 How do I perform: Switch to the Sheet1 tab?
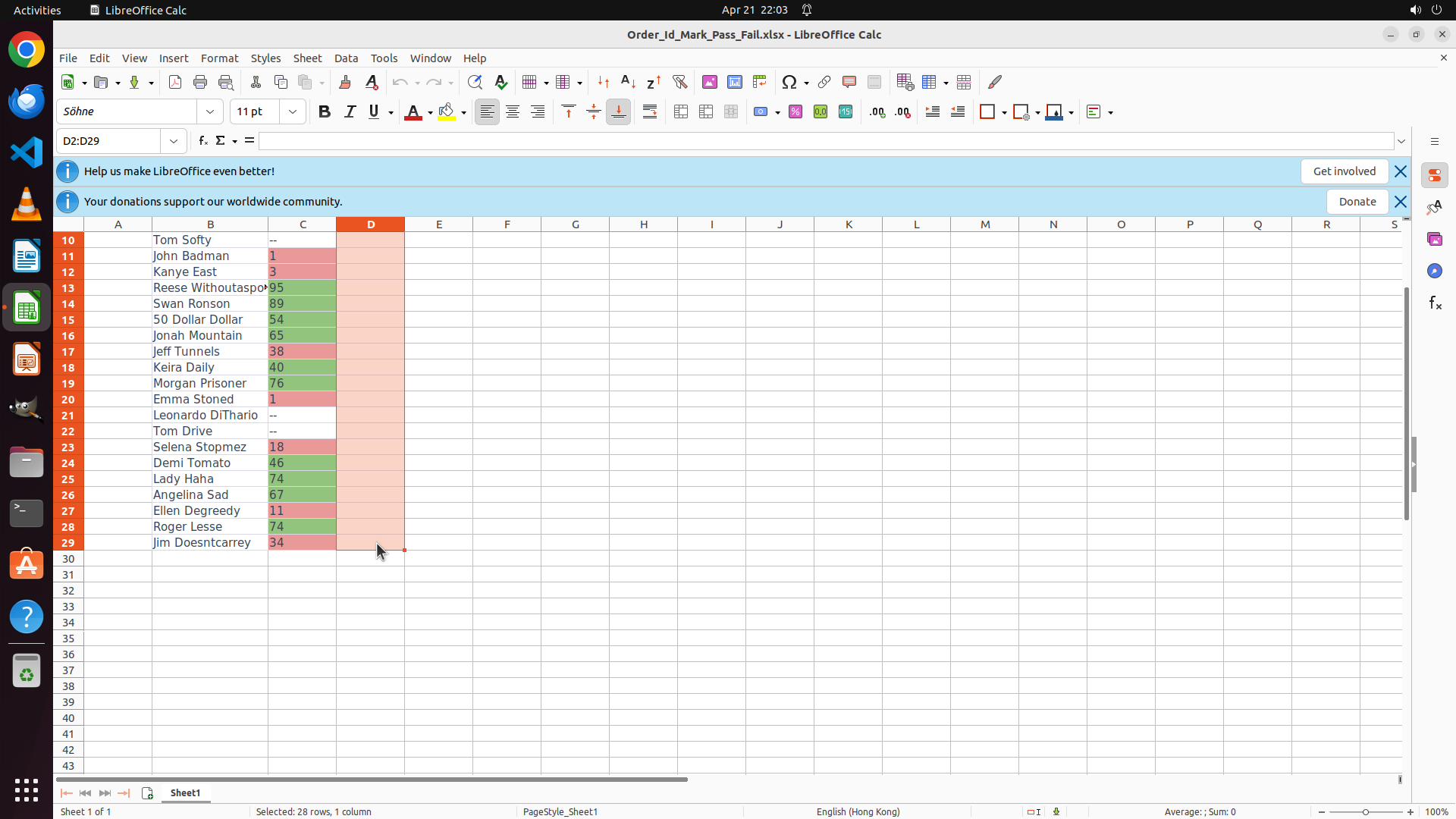(185, 792)
